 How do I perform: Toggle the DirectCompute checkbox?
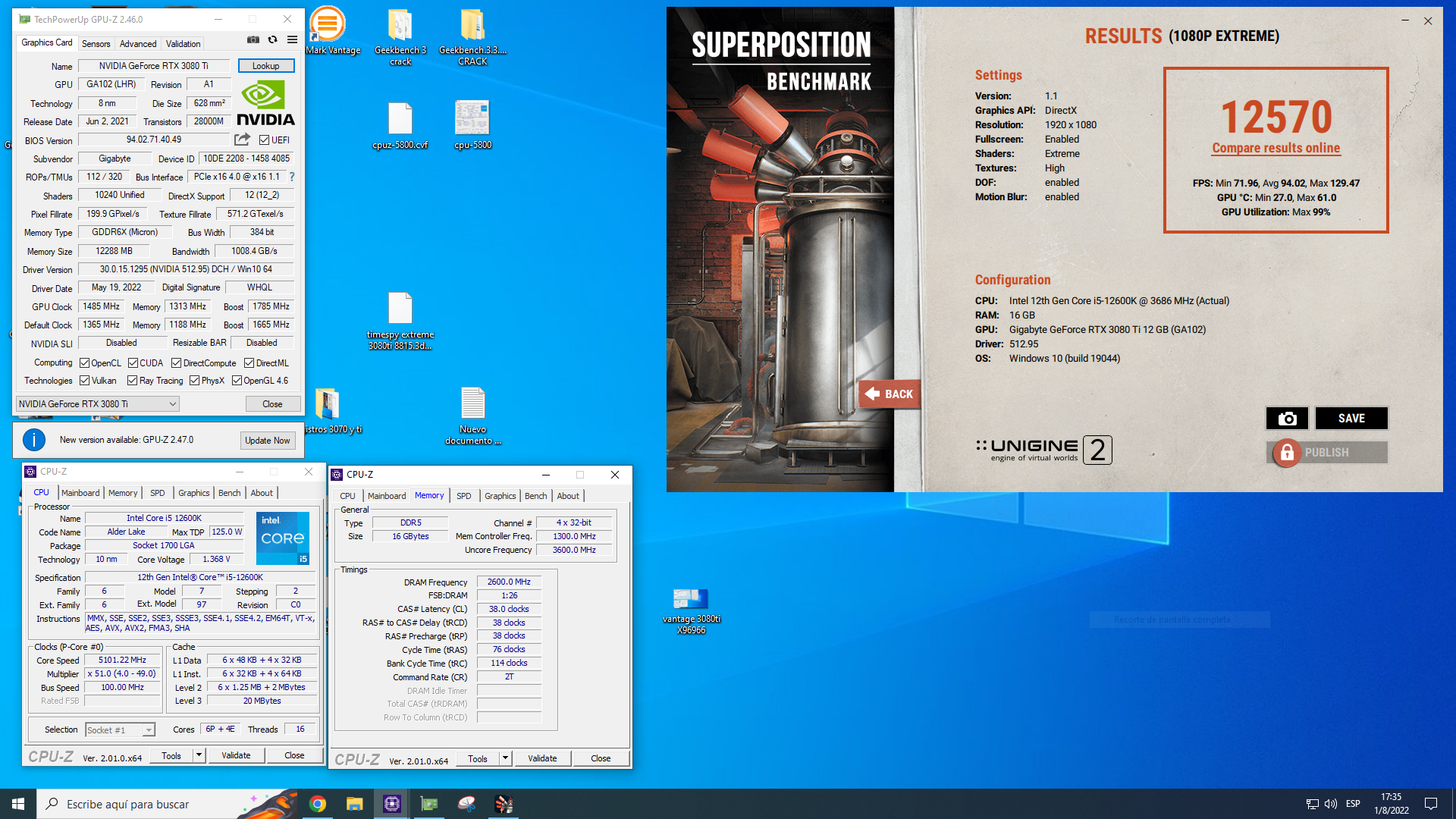pyautogui.click(x=177, y=363)
